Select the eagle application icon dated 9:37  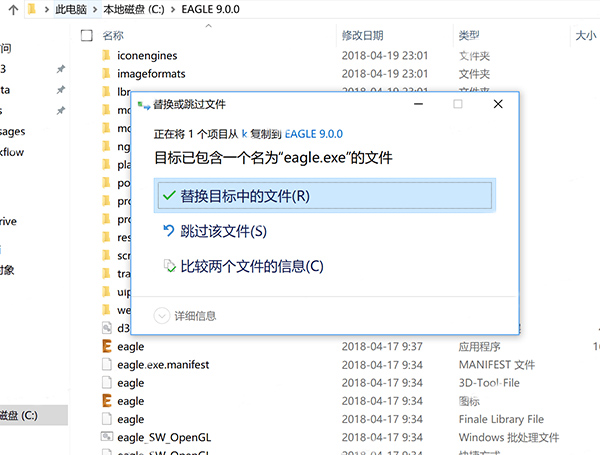[107, 346]
